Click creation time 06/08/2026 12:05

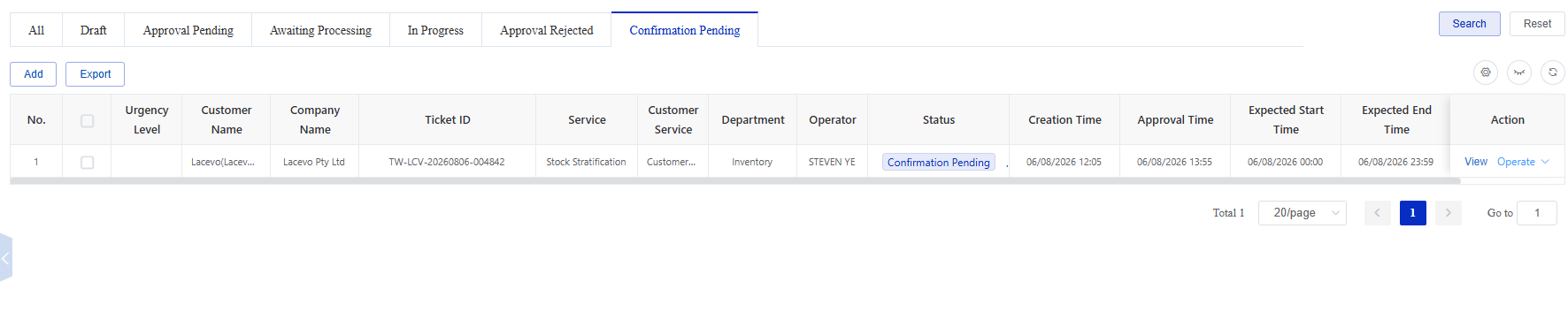pyautogui.click(x=1064, y=163)
